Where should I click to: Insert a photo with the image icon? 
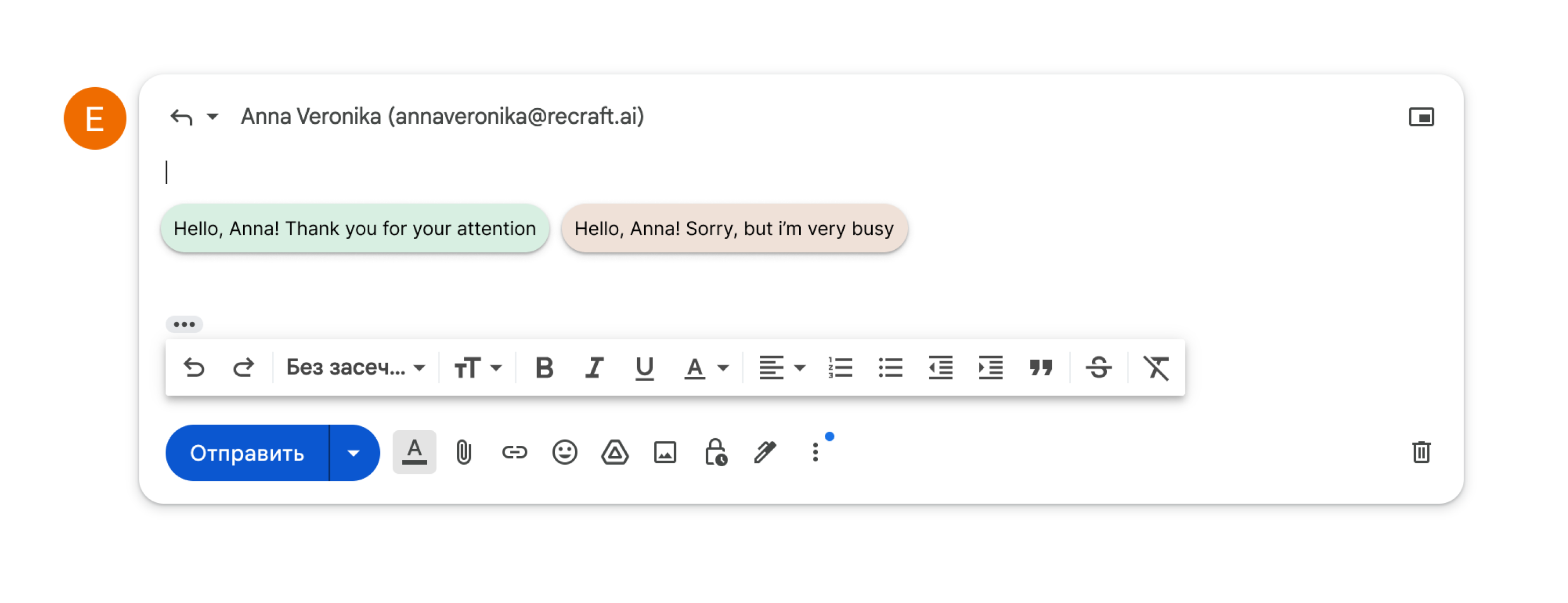click(x=665, y=453)
